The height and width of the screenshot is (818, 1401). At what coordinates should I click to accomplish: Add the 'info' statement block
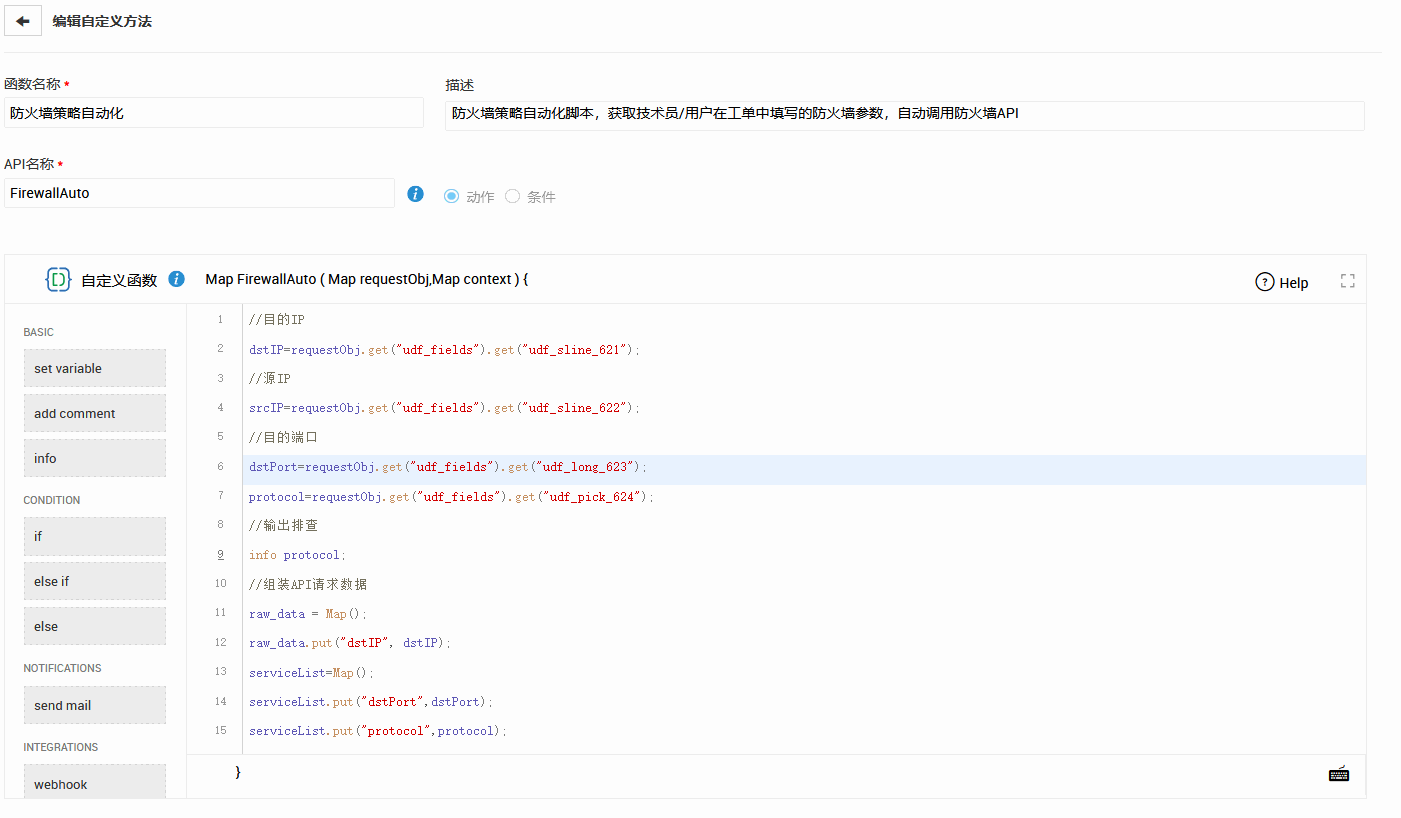coord(95,458)
